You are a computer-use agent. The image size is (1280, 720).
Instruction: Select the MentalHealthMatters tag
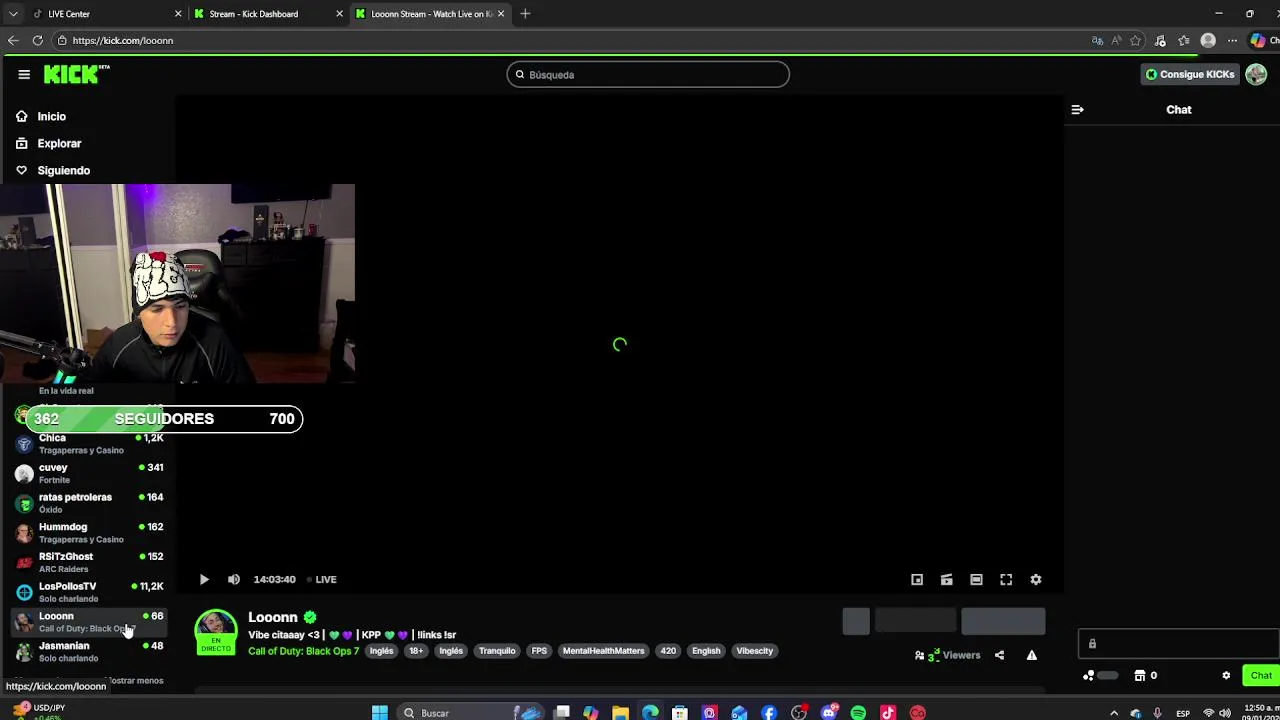tap(603, 651)
